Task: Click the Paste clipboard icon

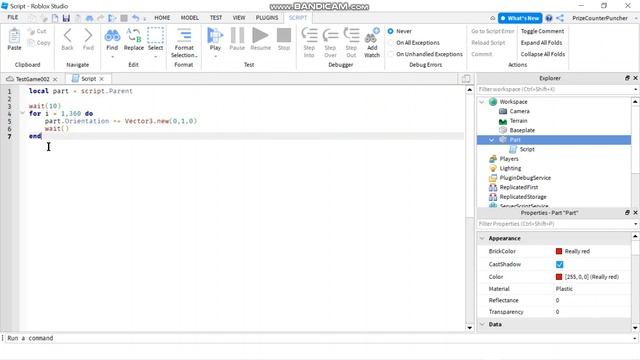Action: [14, 36]
